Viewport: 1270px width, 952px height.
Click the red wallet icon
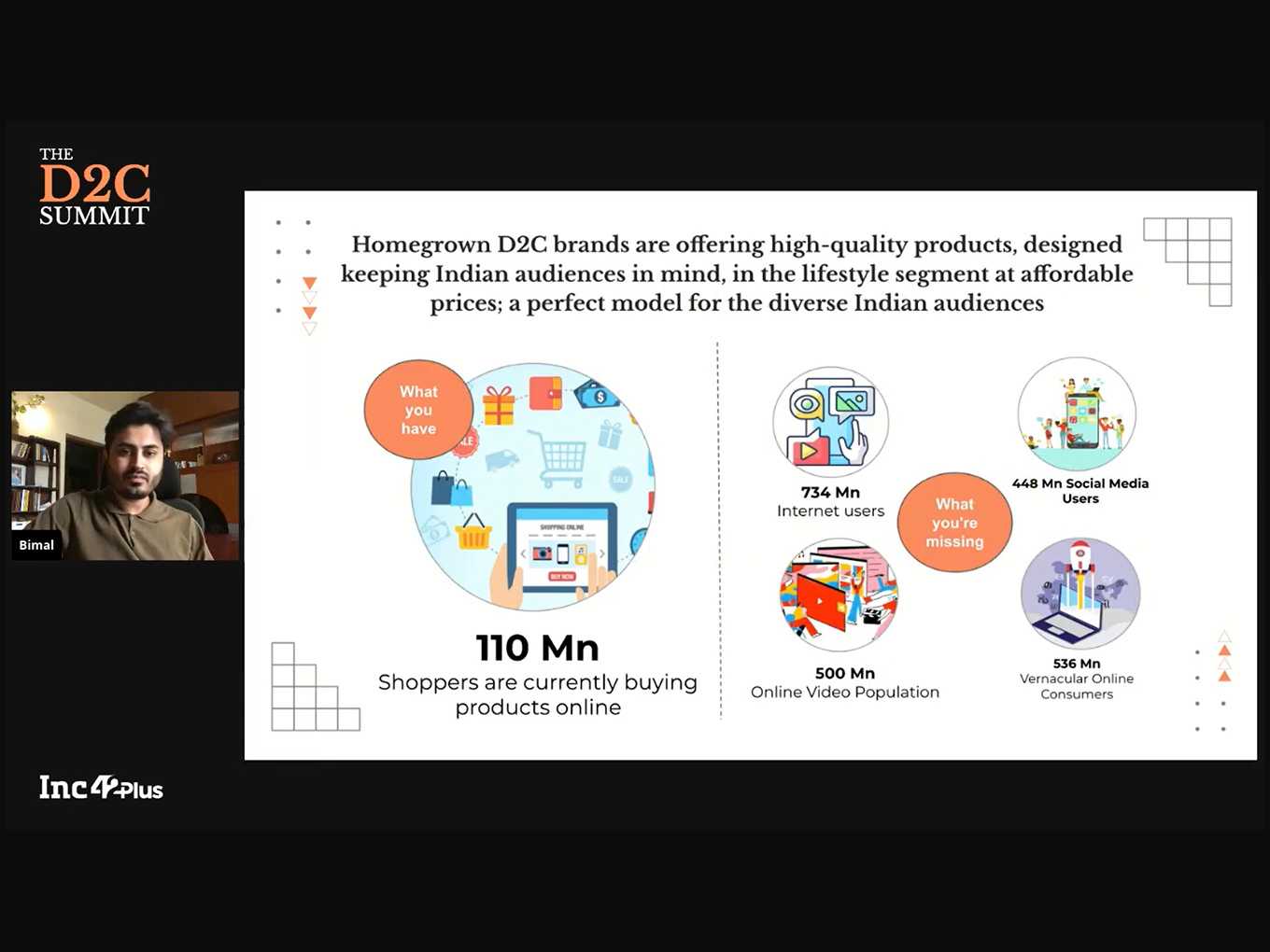[545, 393]
